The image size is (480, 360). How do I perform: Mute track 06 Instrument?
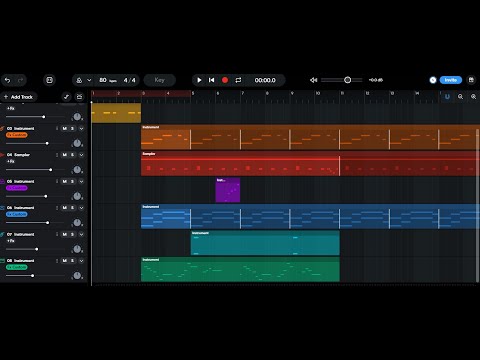(65, 208)
